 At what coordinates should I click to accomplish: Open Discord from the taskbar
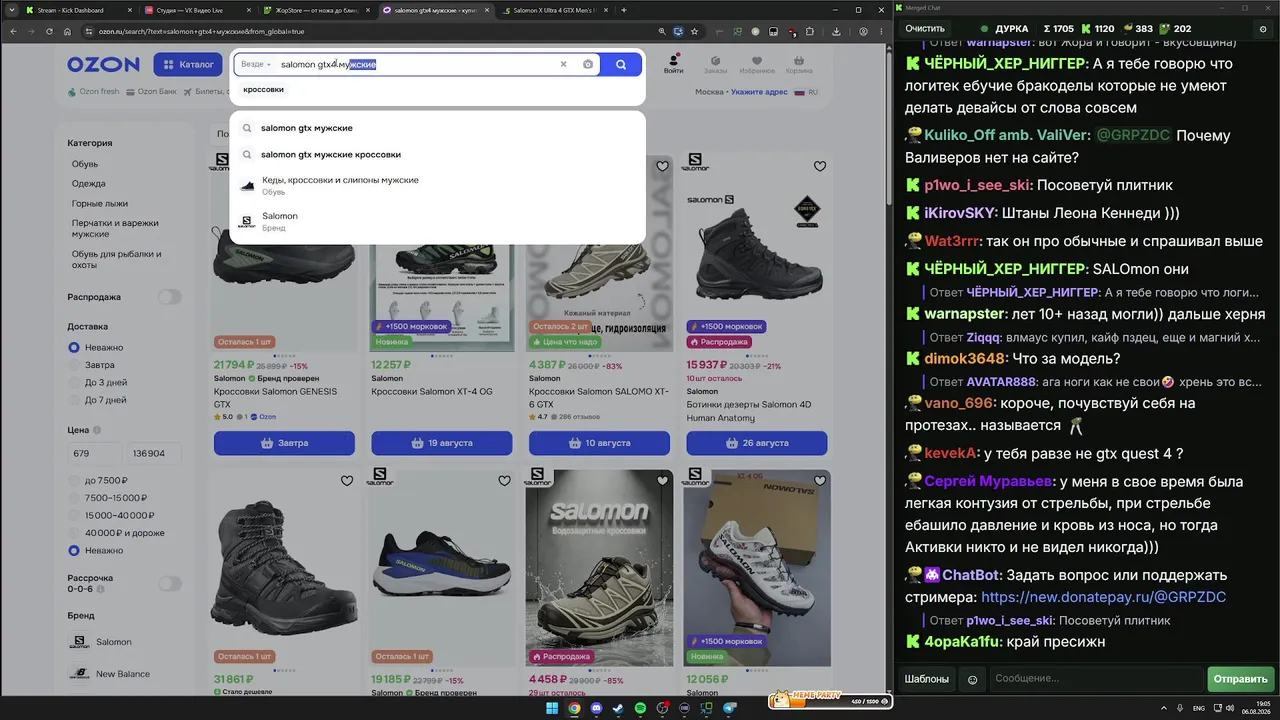tap(597, 709)
